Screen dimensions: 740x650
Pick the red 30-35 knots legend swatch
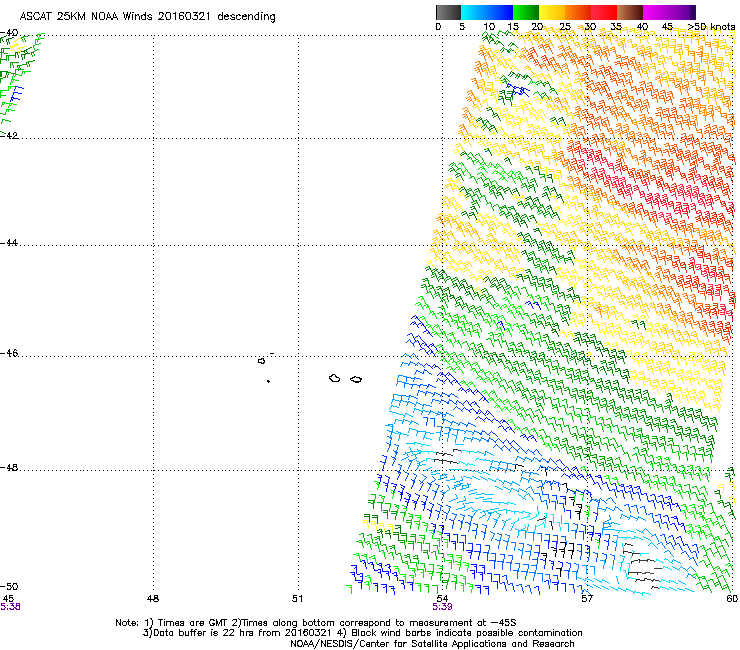[604, 12]
